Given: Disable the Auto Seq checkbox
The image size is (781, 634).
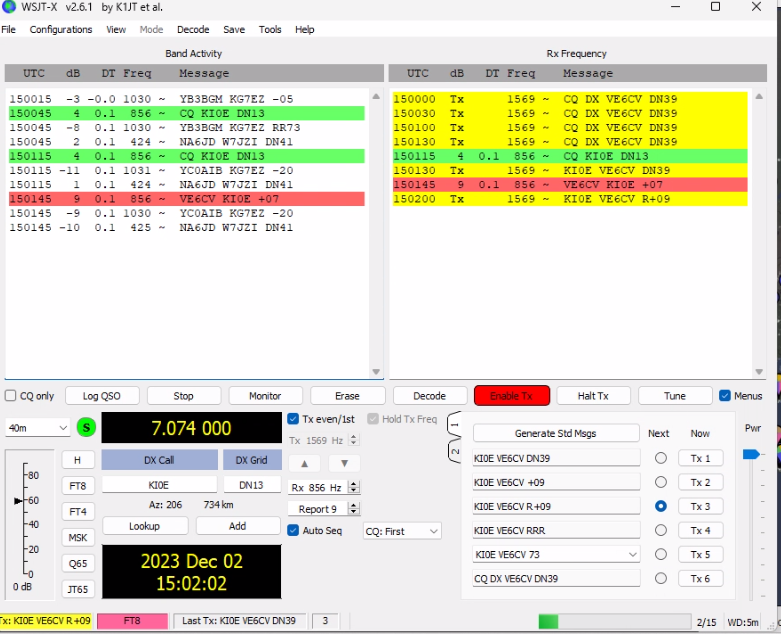Looking at the screenshot, I should tap(293, 530).
